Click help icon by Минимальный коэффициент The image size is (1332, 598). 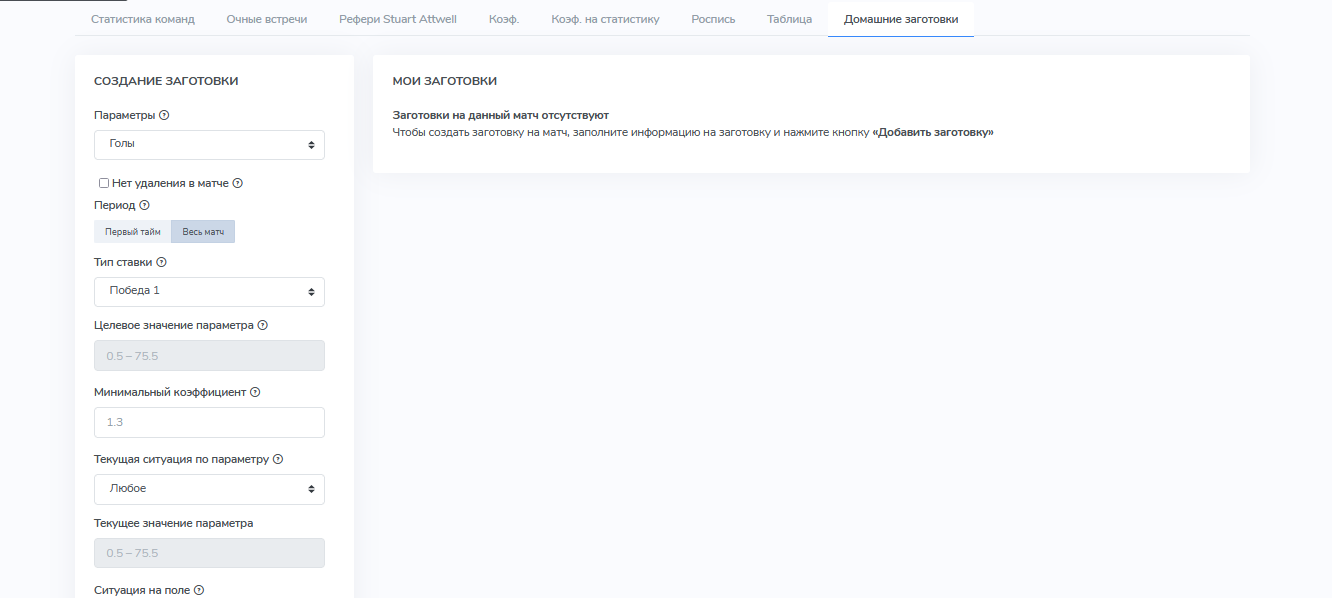[x=255, y=392]
